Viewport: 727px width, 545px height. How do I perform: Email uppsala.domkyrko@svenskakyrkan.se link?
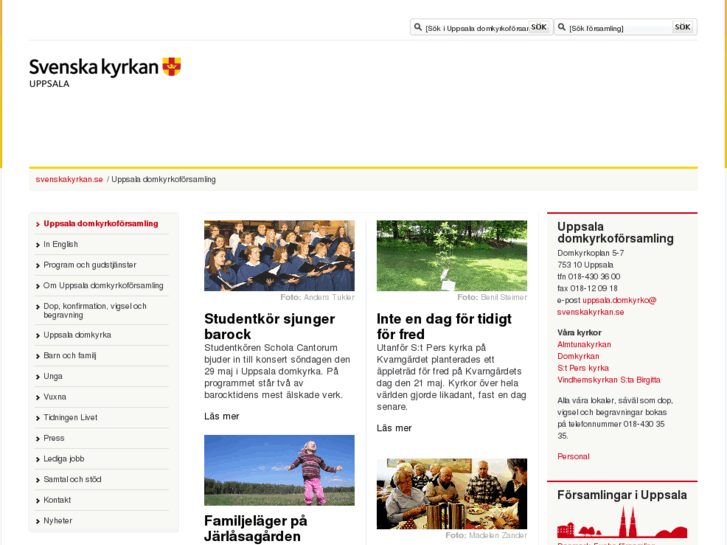pyautogui.click(x=607, y=306)
